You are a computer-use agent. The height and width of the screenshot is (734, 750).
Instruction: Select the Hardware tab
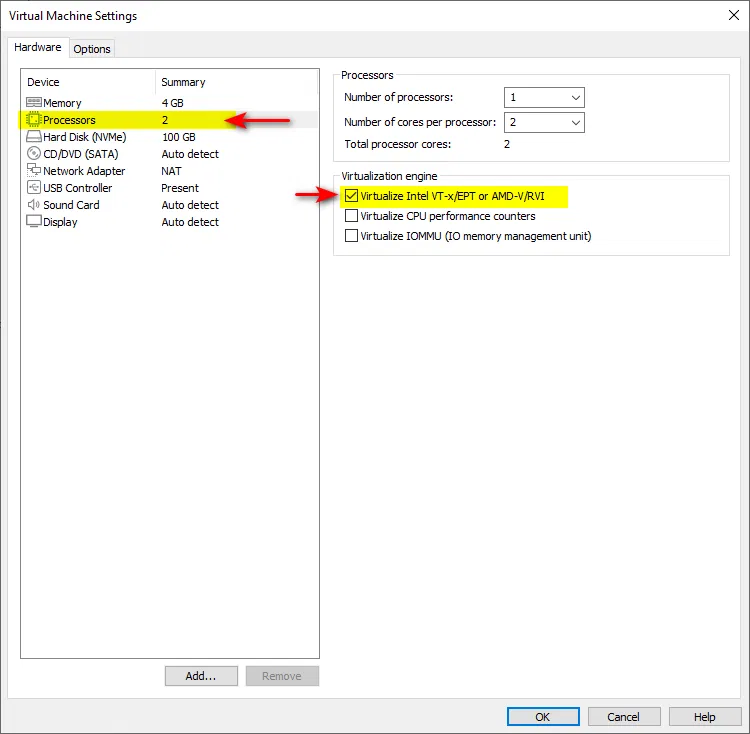[38, 47]
